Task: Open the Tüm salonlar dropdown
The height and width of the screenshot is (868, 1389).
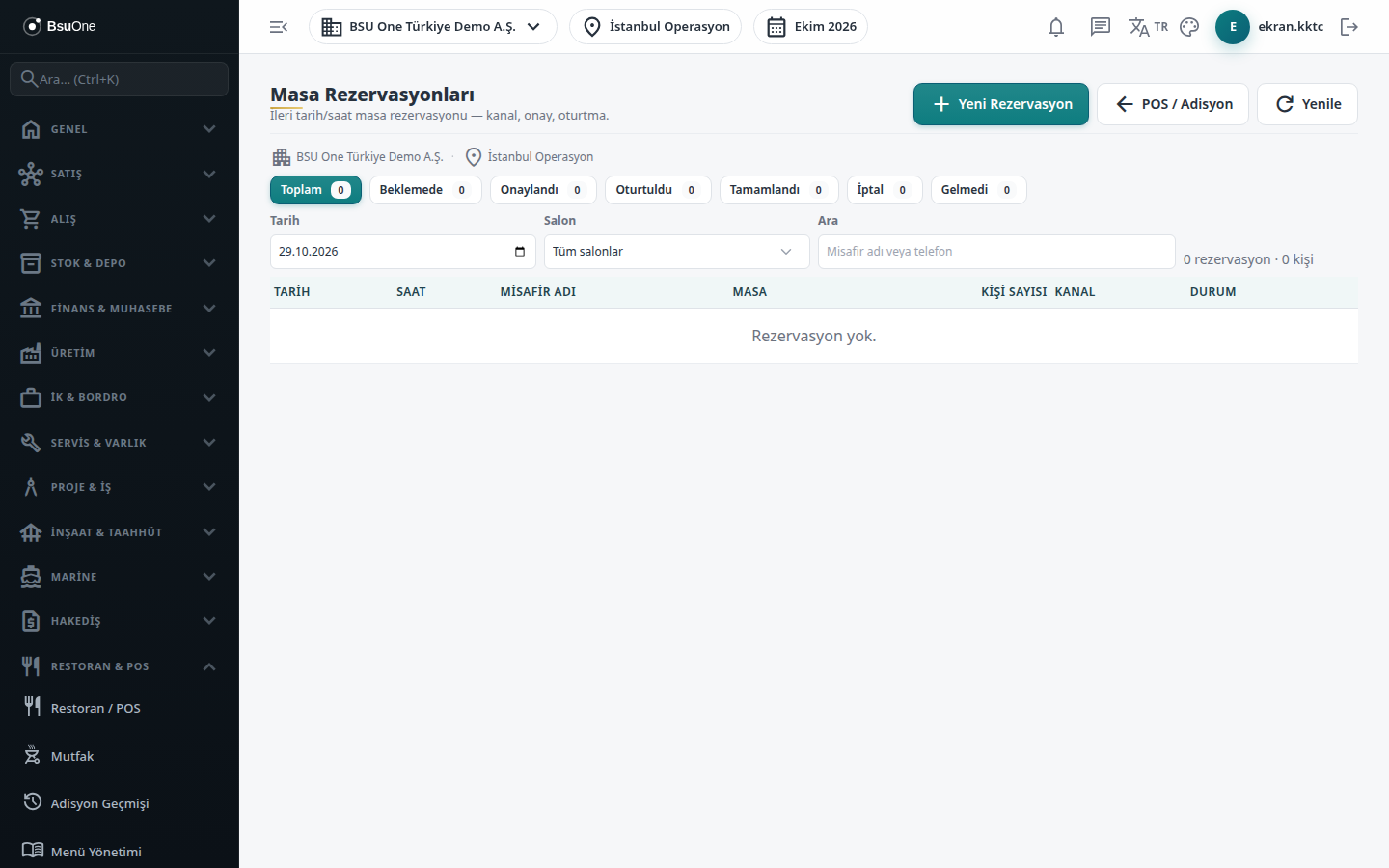Action: coord(676,252)
